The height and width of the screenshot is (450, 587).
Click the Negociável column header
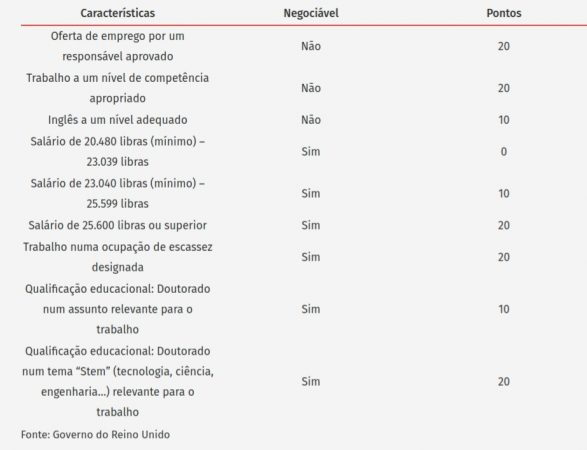311,13
